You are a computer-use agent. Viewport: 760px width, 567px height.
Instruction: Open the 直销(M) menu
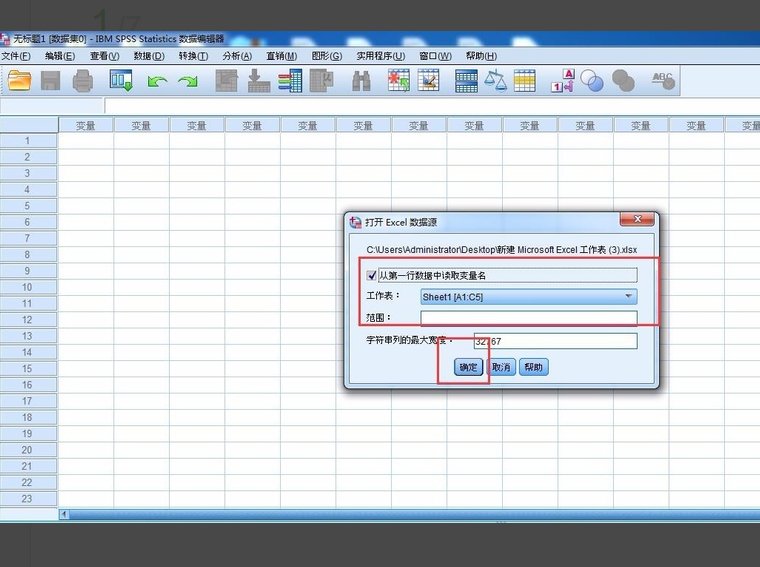coord(282,56)
